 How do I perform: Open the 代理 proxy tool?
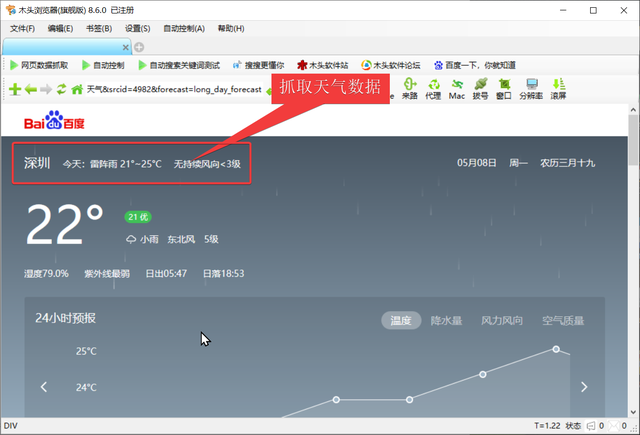tap(433, 89)
